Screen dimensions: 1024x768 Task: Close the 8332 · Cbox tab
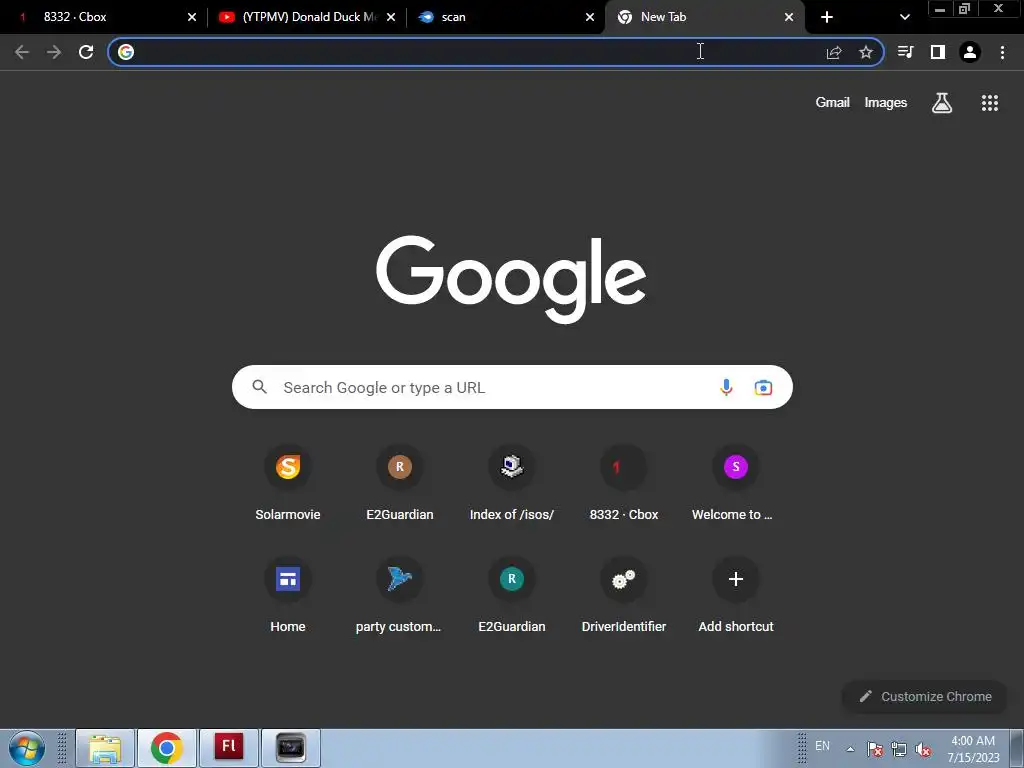pos(192,17)
